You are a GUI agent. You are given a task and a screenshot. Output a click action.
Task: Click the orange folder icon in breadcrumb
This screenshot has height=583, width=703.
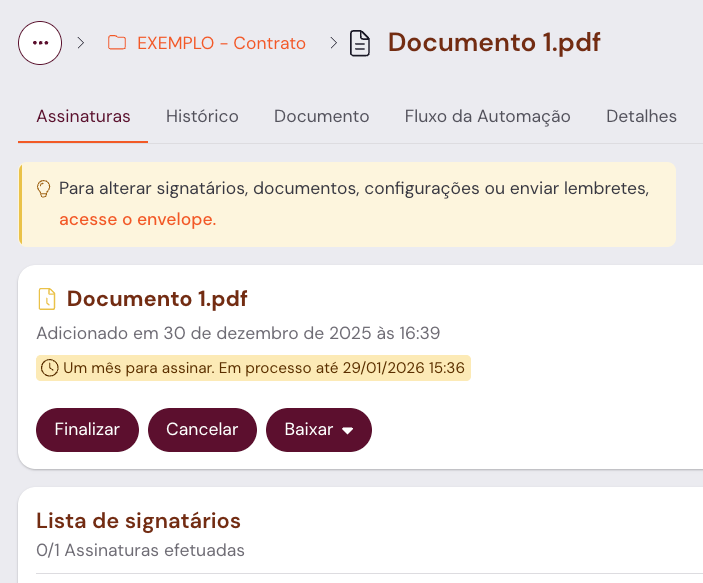pyautogui.click(x=117, y=43)
